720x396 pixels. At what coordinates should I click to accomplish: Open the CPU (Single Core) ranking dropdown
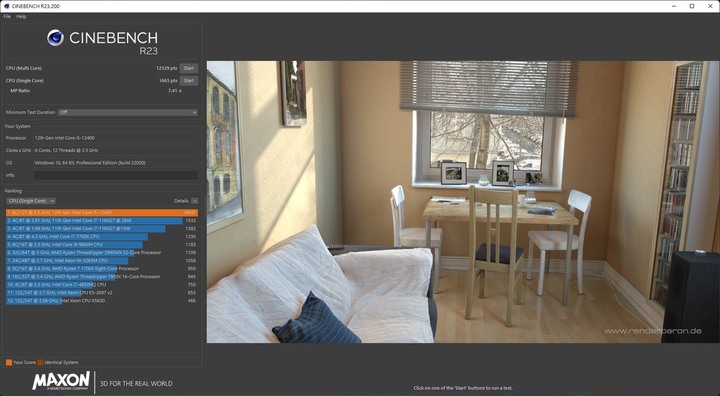click(31, 201)
